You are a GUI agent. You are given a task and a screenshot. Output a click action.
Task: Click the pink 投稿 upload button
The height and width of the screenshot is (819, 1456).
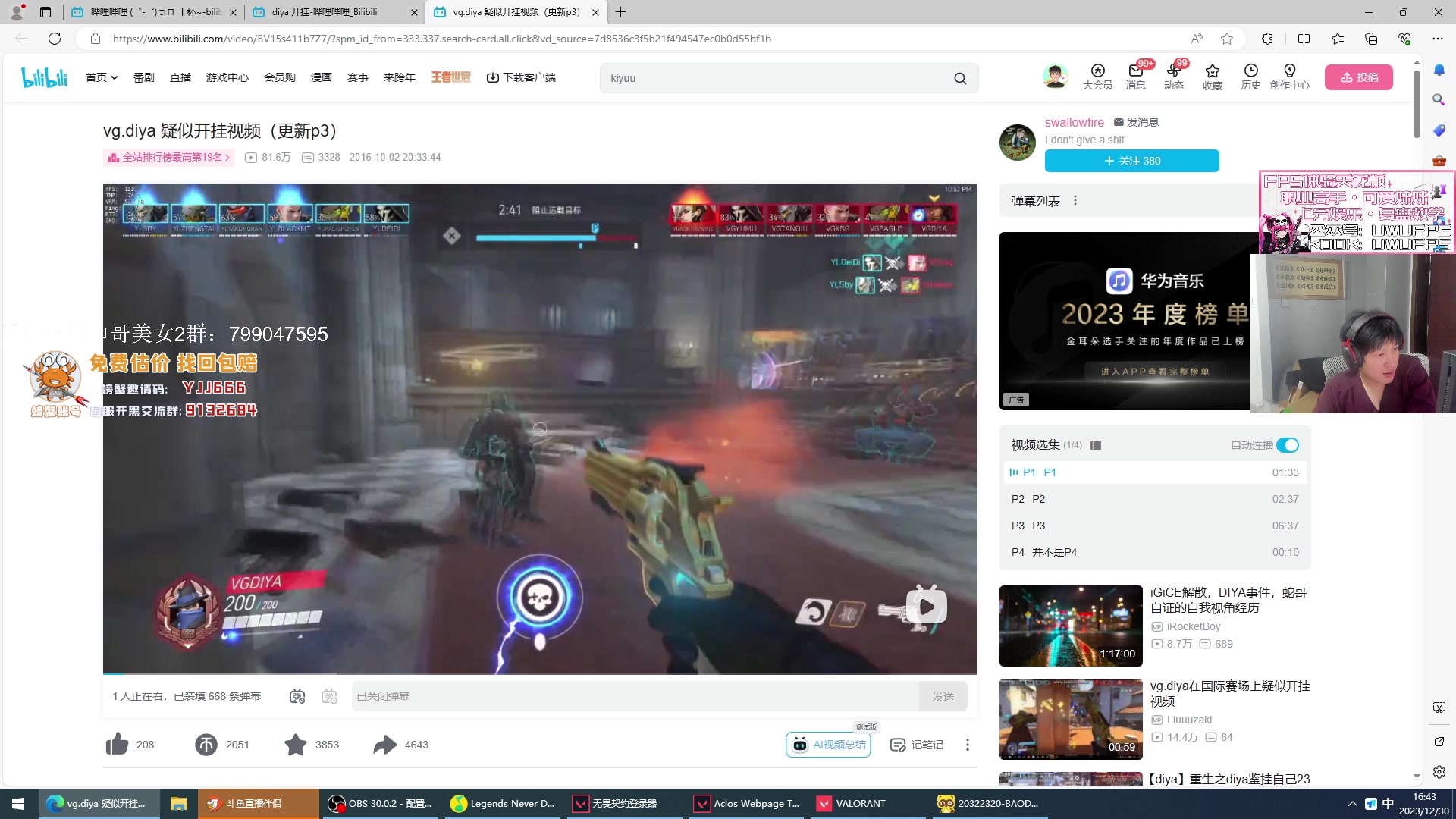click(x=1358, y=77)
